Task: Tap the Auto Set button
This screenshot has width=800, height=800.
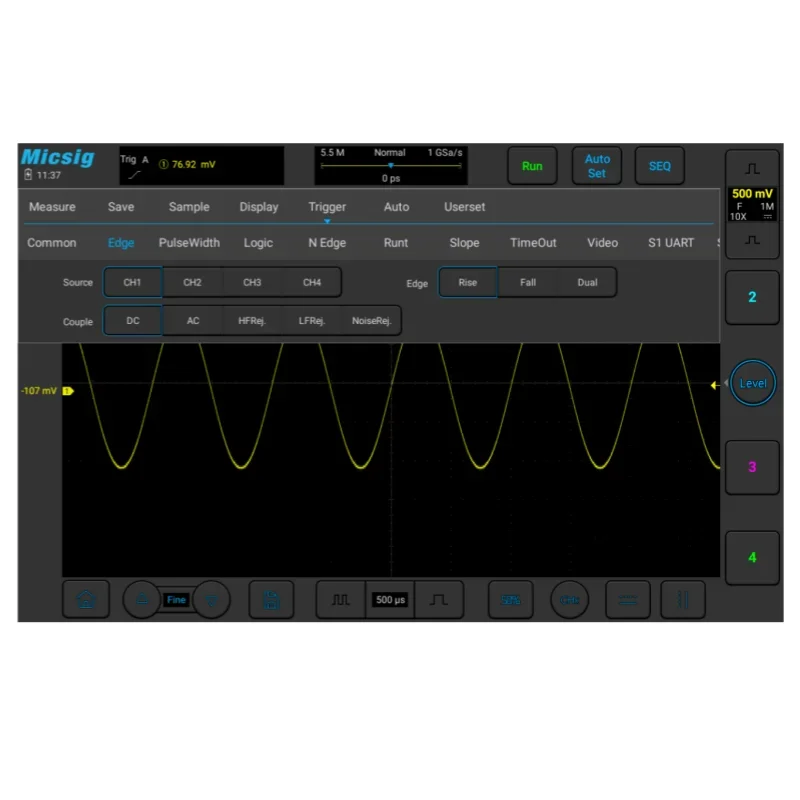Action: coord(597,166)
